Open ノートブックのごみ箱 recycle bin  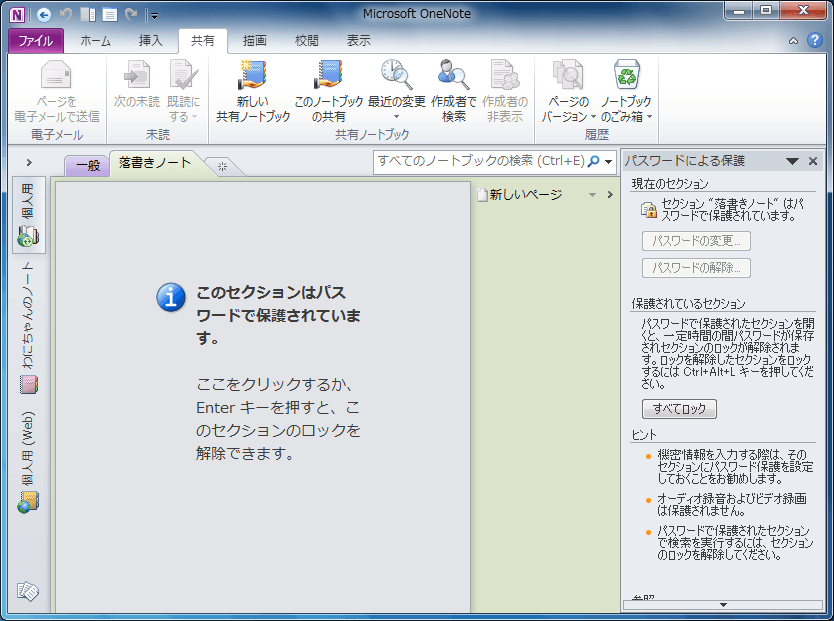pos(627,74)
